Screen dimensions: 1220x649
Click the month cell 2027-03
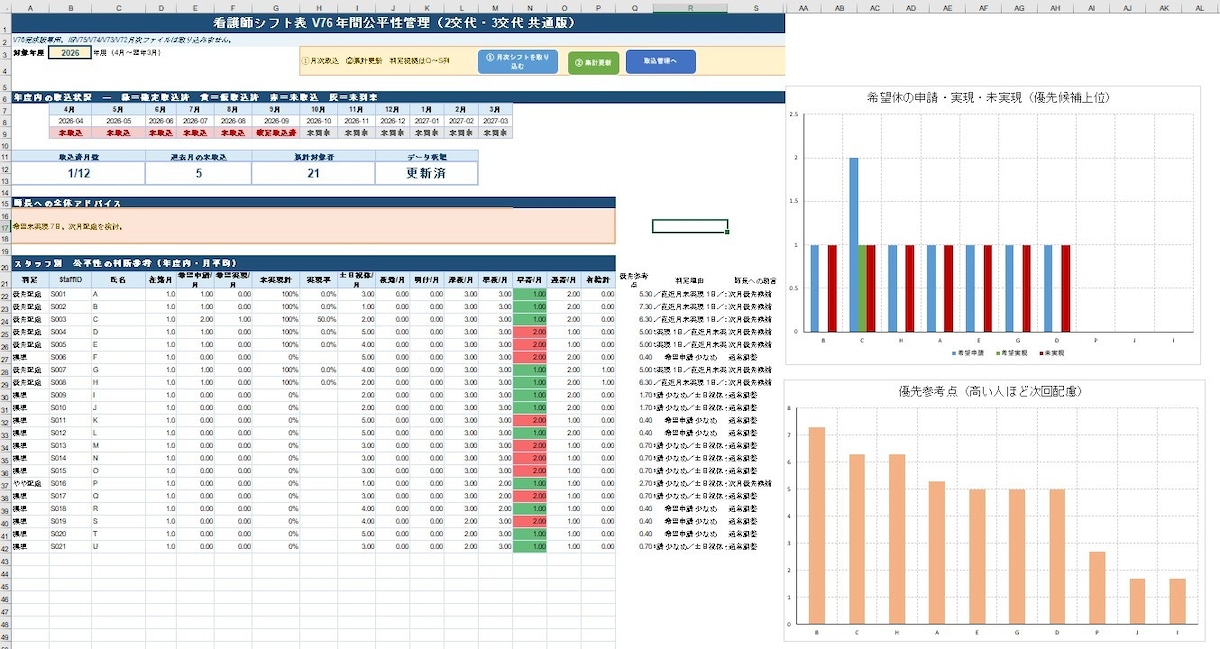tap(495, 120)
